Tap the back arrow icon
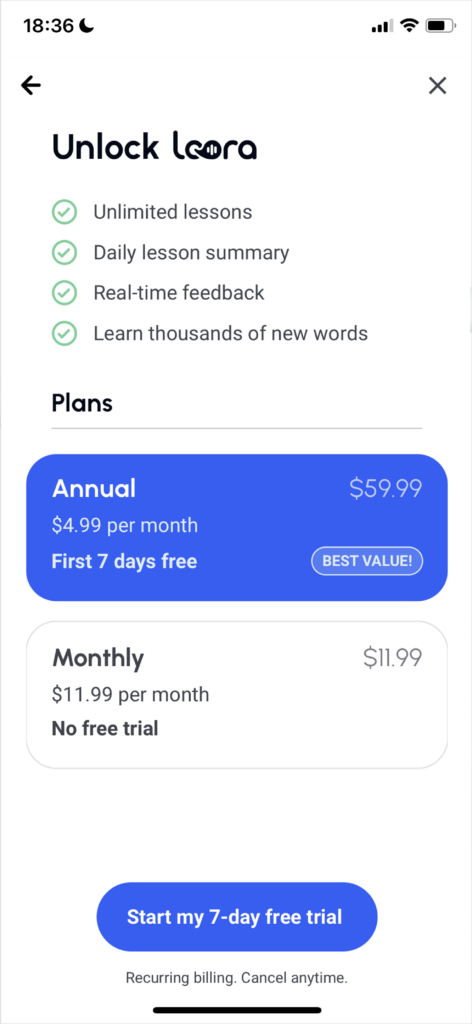472x1024 pixels. (x=31, y=85)
